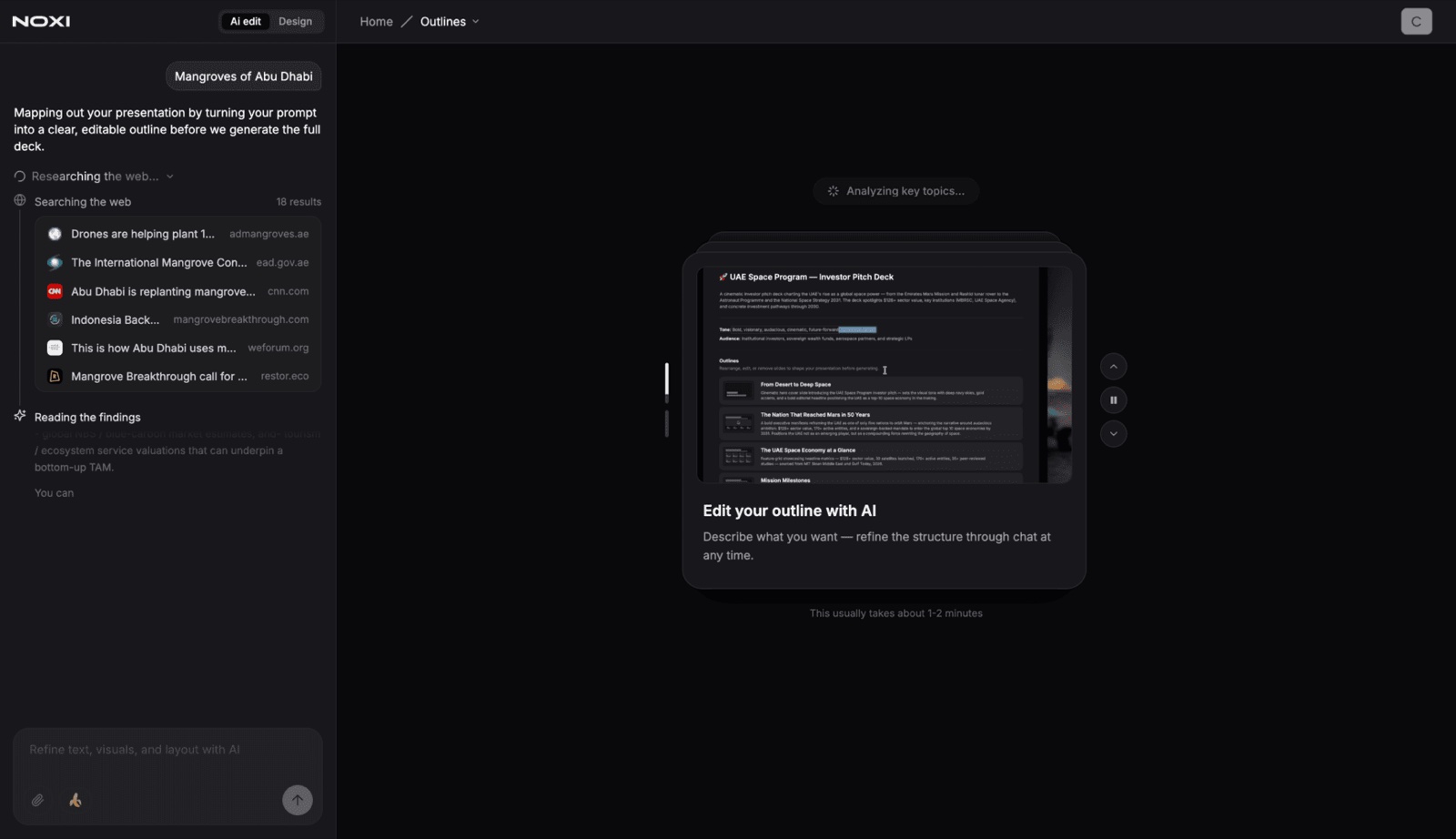Image resolution: width=1456 pixels, height=839 pixels.
Task: Go to Home breadcrumb
Action: point(376,21)
